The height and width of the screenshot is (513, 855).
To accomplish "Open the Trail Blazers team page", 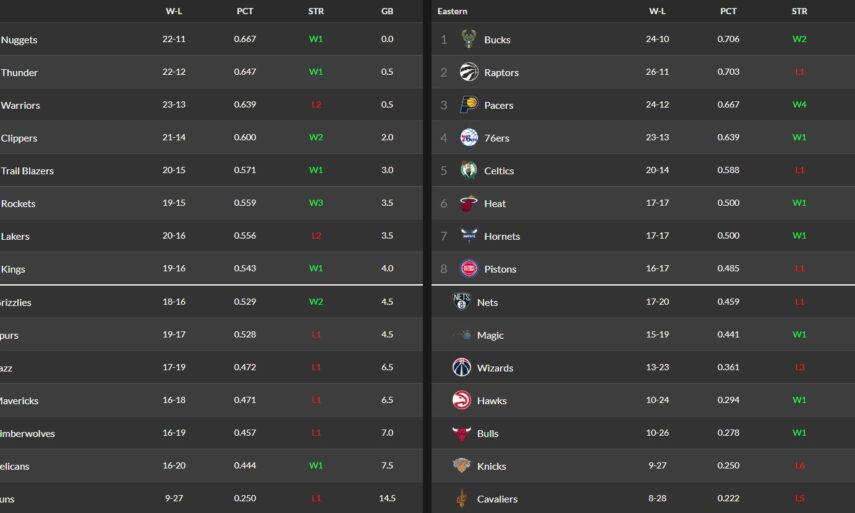I will (x=27, y=171).
